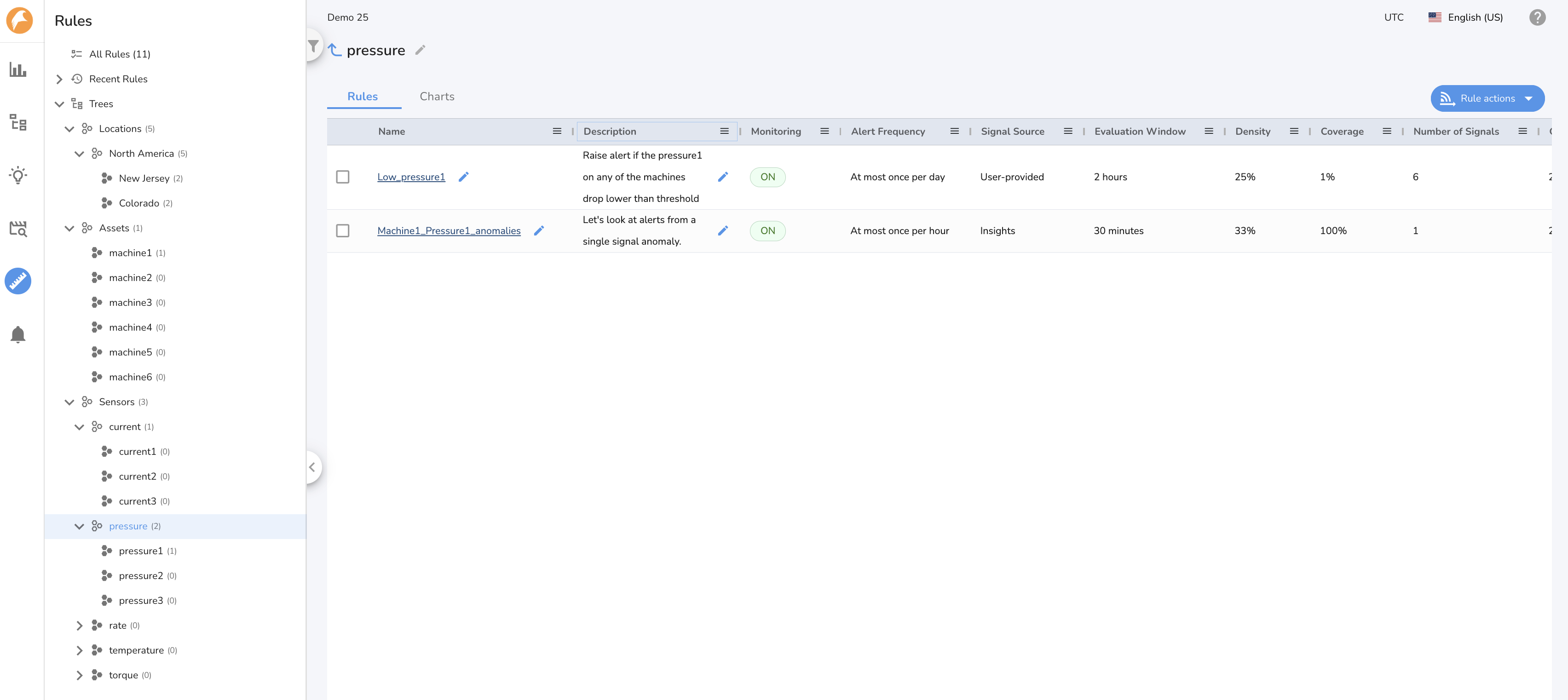1568x700 pixels.
Task: Open the help question mark icon
Action: click(x=1538, y=17)
